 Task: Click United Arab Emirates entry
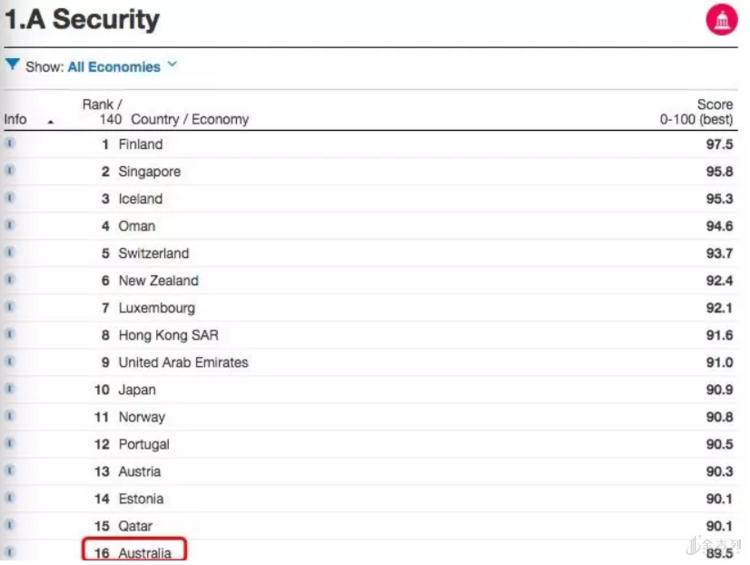[x=183, y=362]
